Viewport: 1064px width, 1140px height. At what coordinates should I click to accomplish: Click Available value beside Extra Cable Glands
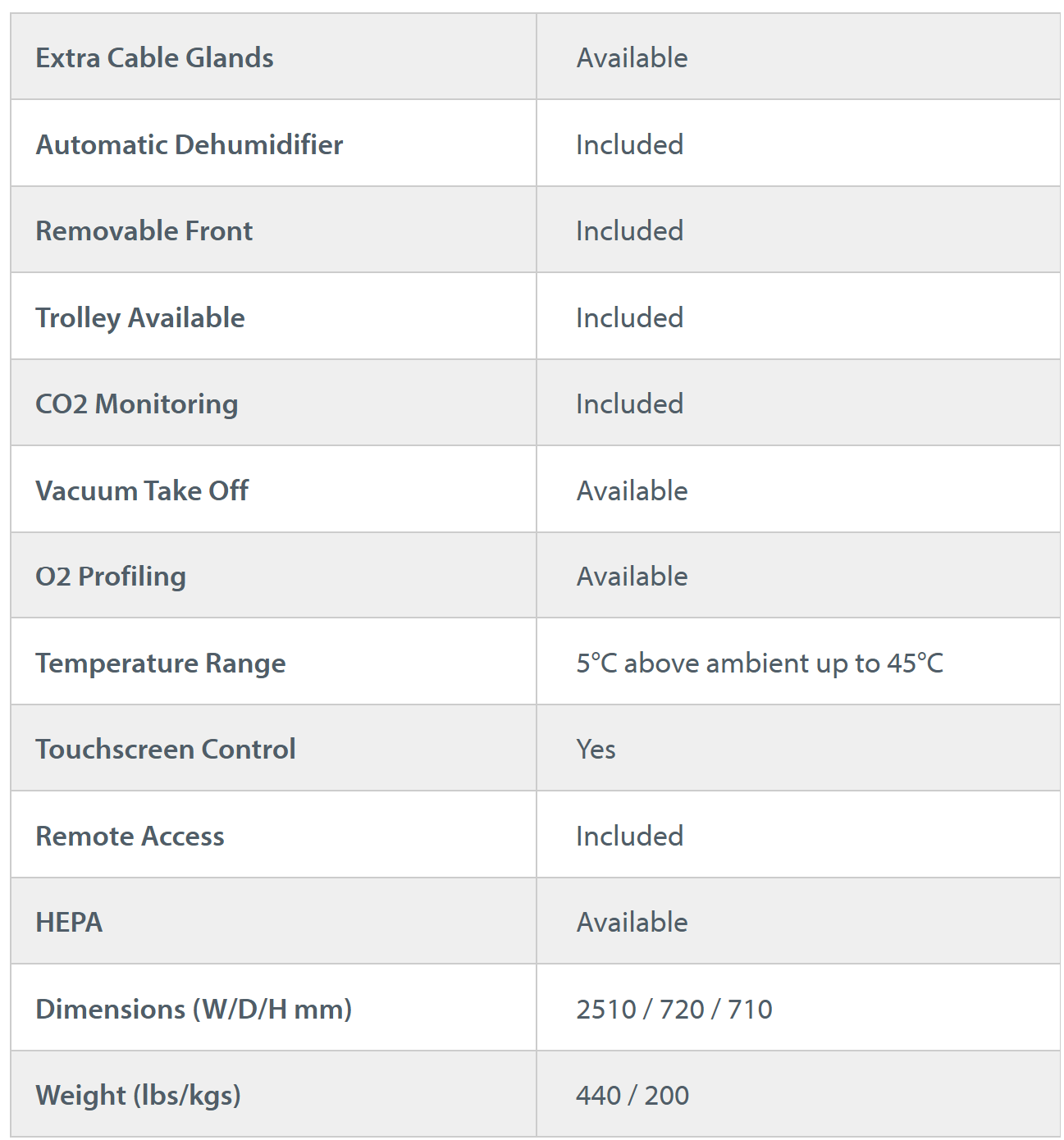click(x=632, y=57)
